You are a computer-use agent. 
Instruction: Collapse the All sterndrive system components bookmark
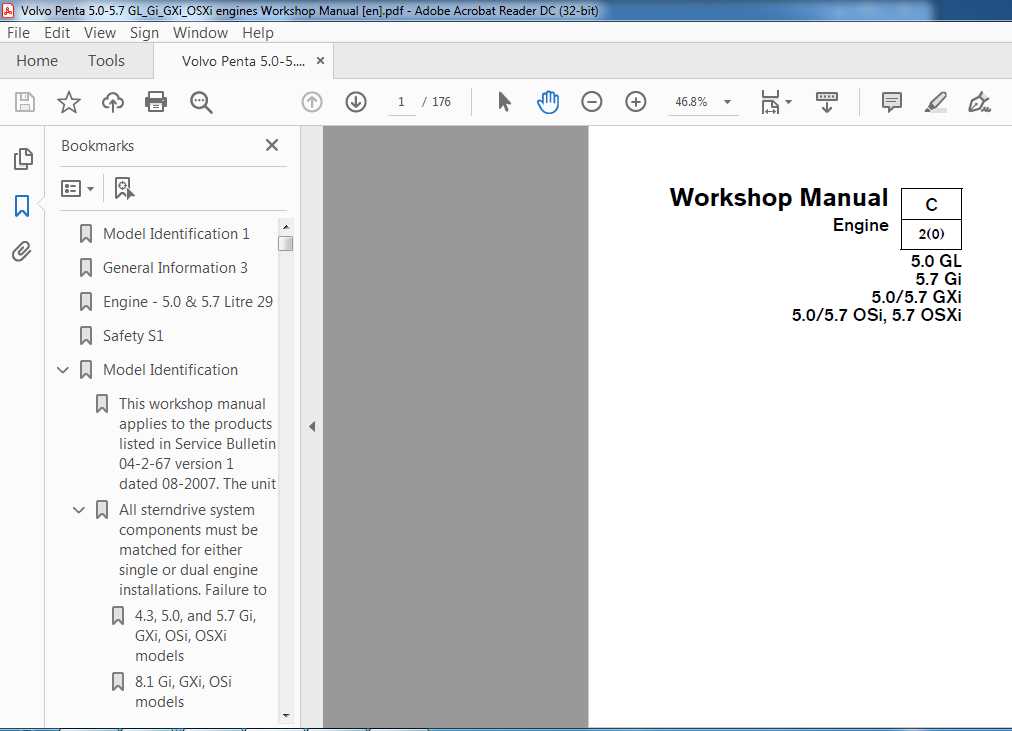(79, 510)
